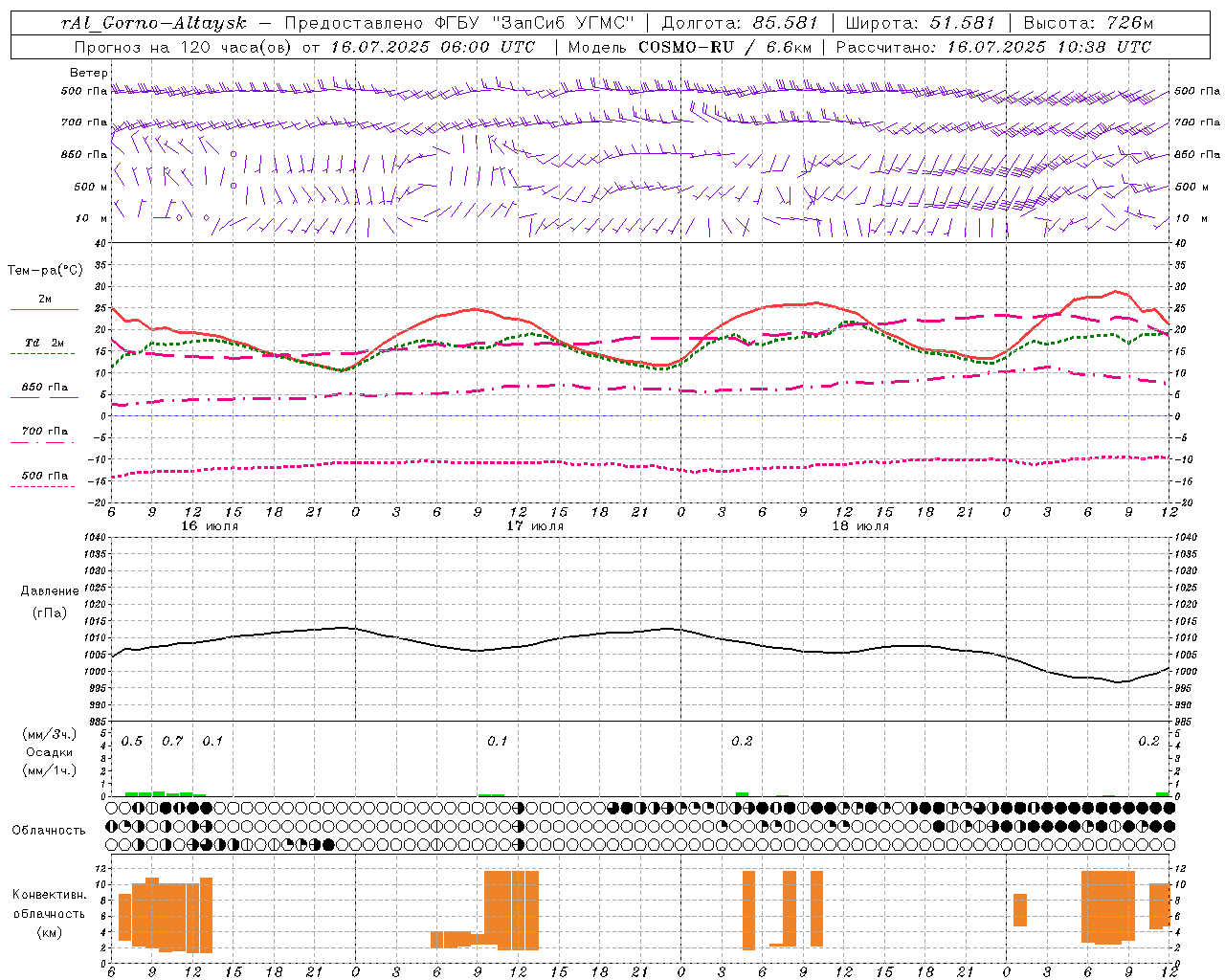Click the 1040 value on left pressure axis
Viewport: 1225px width, 980px height.
[94, 538]
